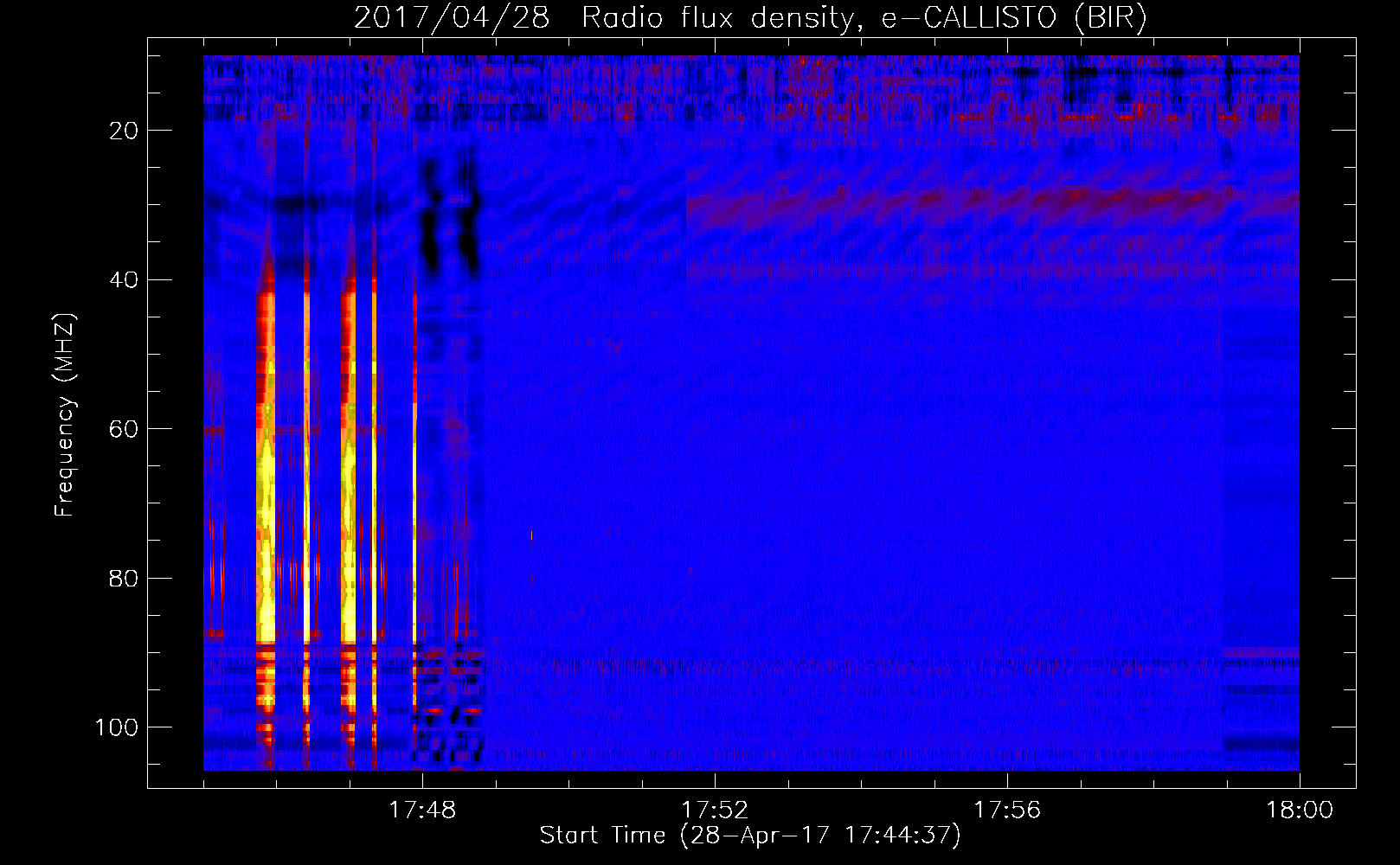Click the '60' frequency tick label

tap(125, 429)
